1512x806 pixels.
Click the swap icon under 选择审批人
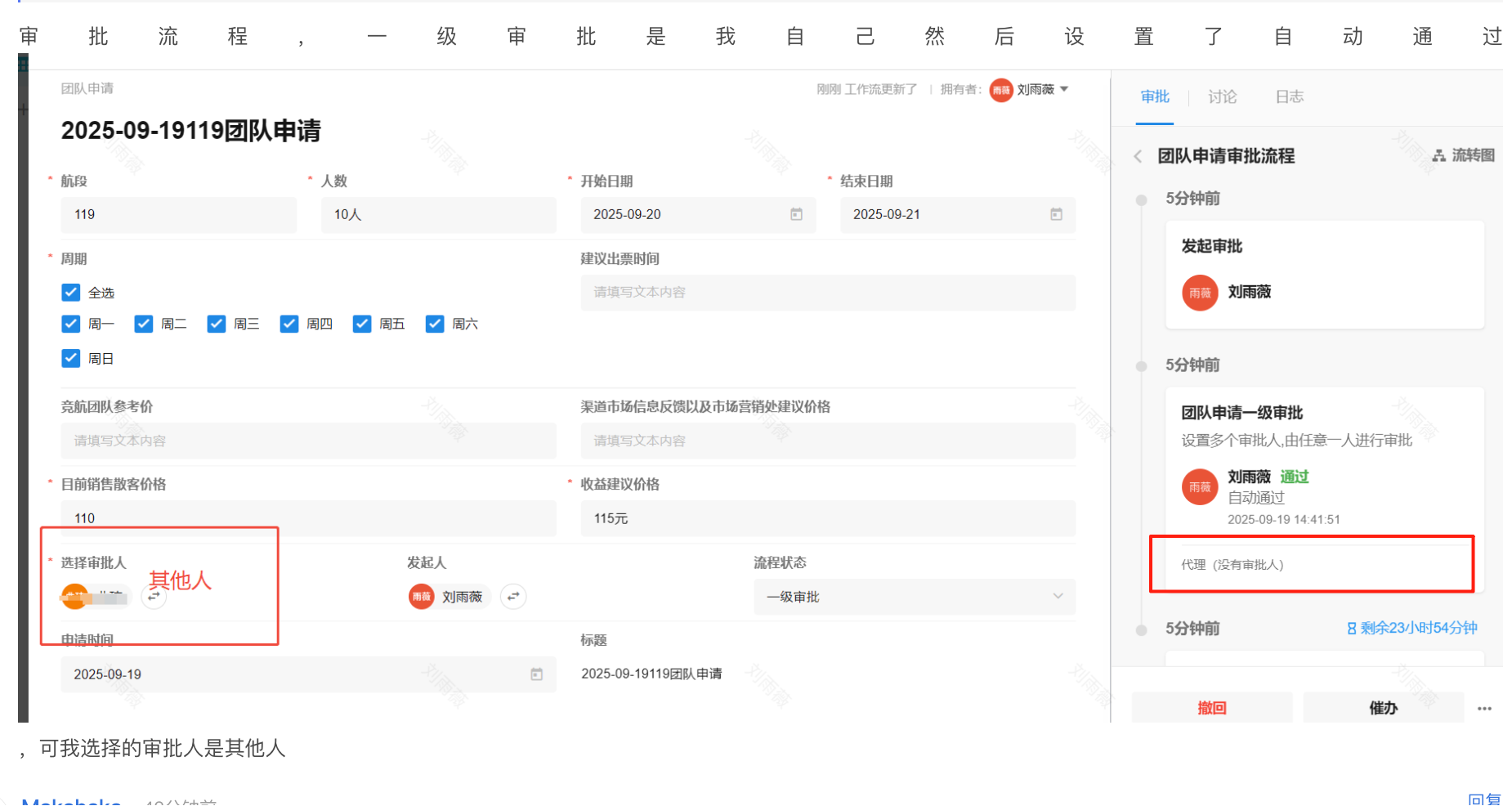click(x=154, y=597)
